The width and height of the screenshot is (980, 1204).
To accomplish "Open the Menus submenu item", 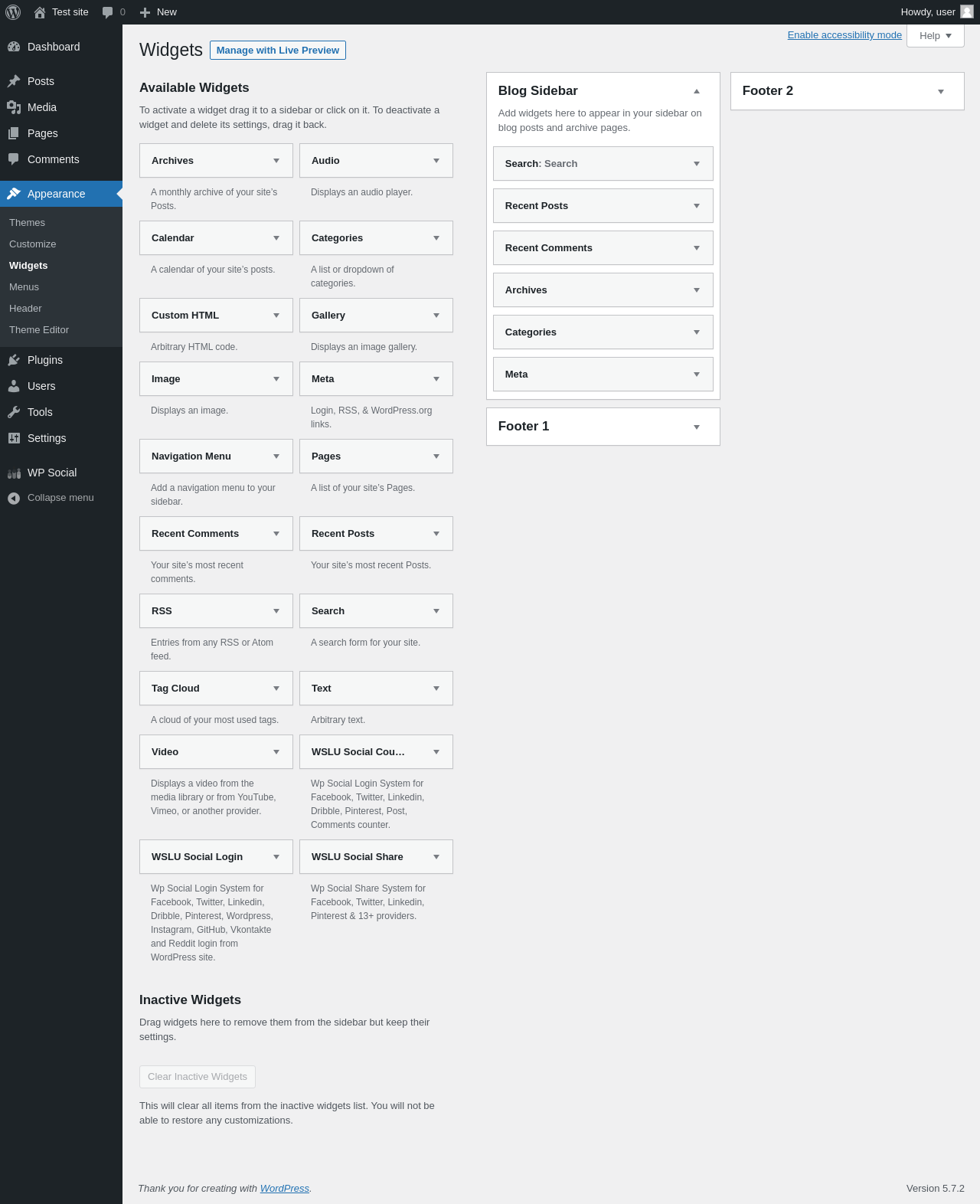I will point(24,287).
